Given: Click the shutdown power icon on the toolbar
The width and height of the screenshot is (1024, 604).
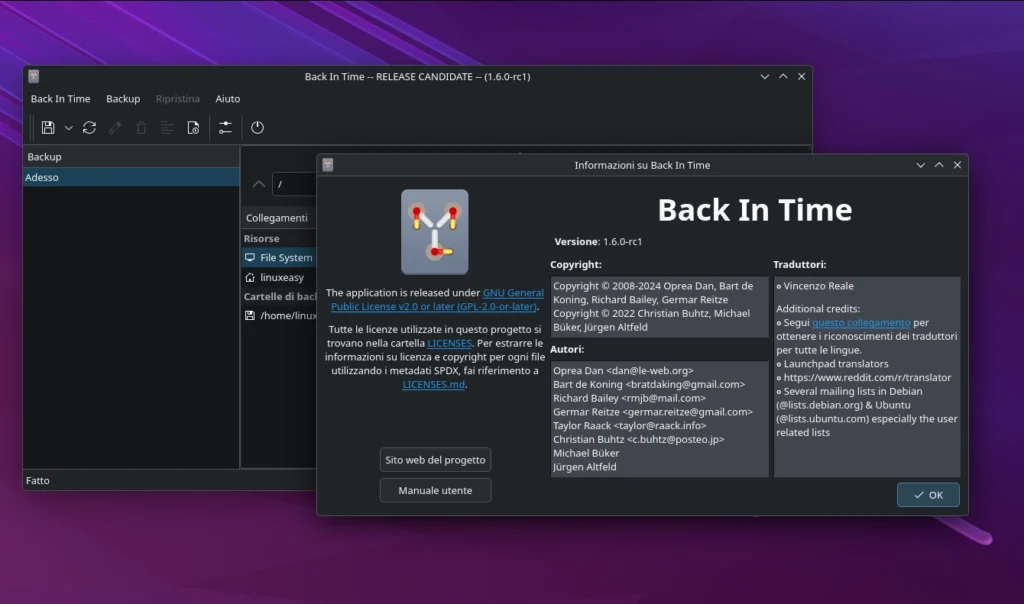Looking at the screenshot, I should point(257,127).
